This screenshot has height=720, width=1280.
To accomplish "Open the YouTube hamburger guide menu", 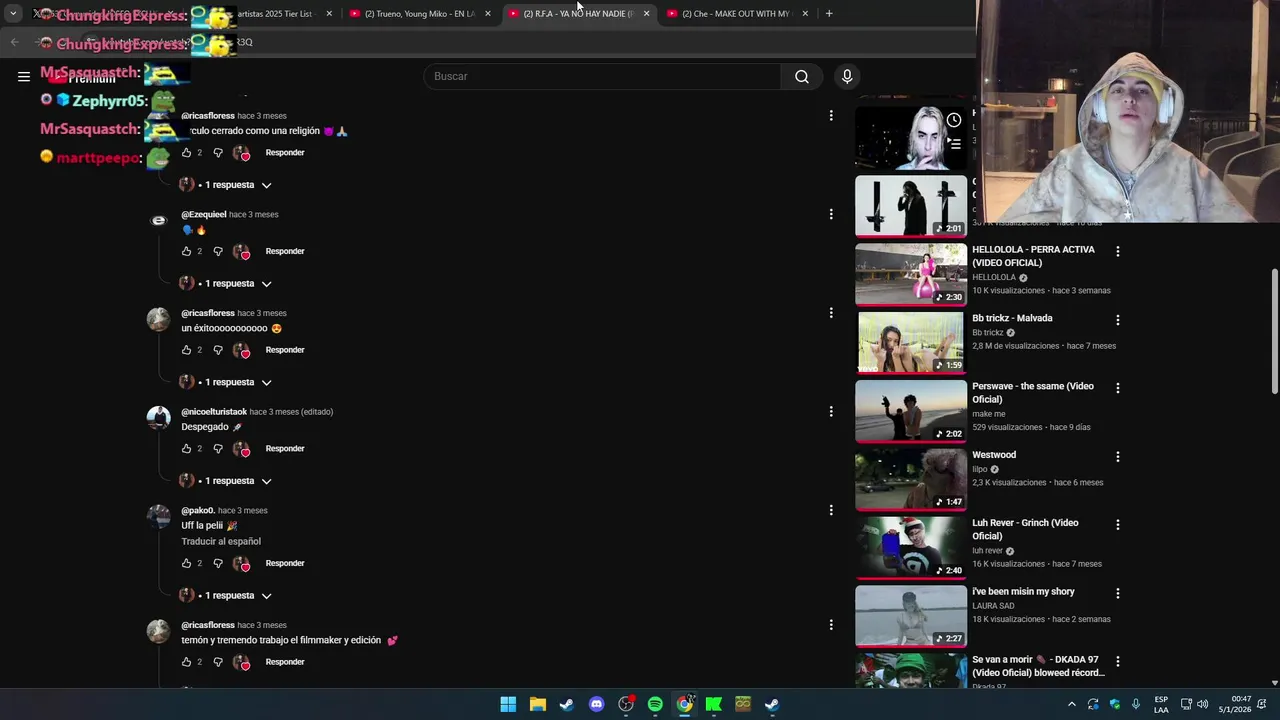I will [24, 76].
